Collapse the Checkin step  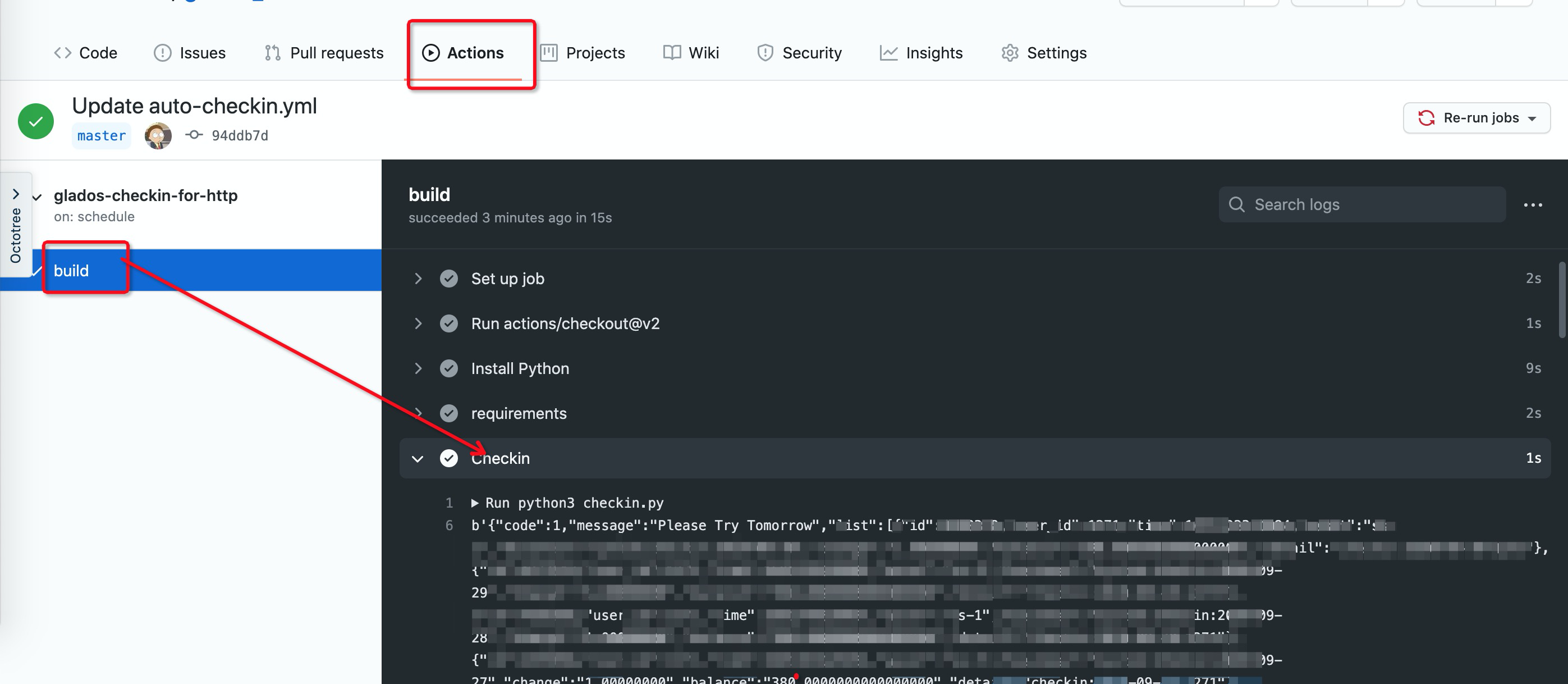417,458
